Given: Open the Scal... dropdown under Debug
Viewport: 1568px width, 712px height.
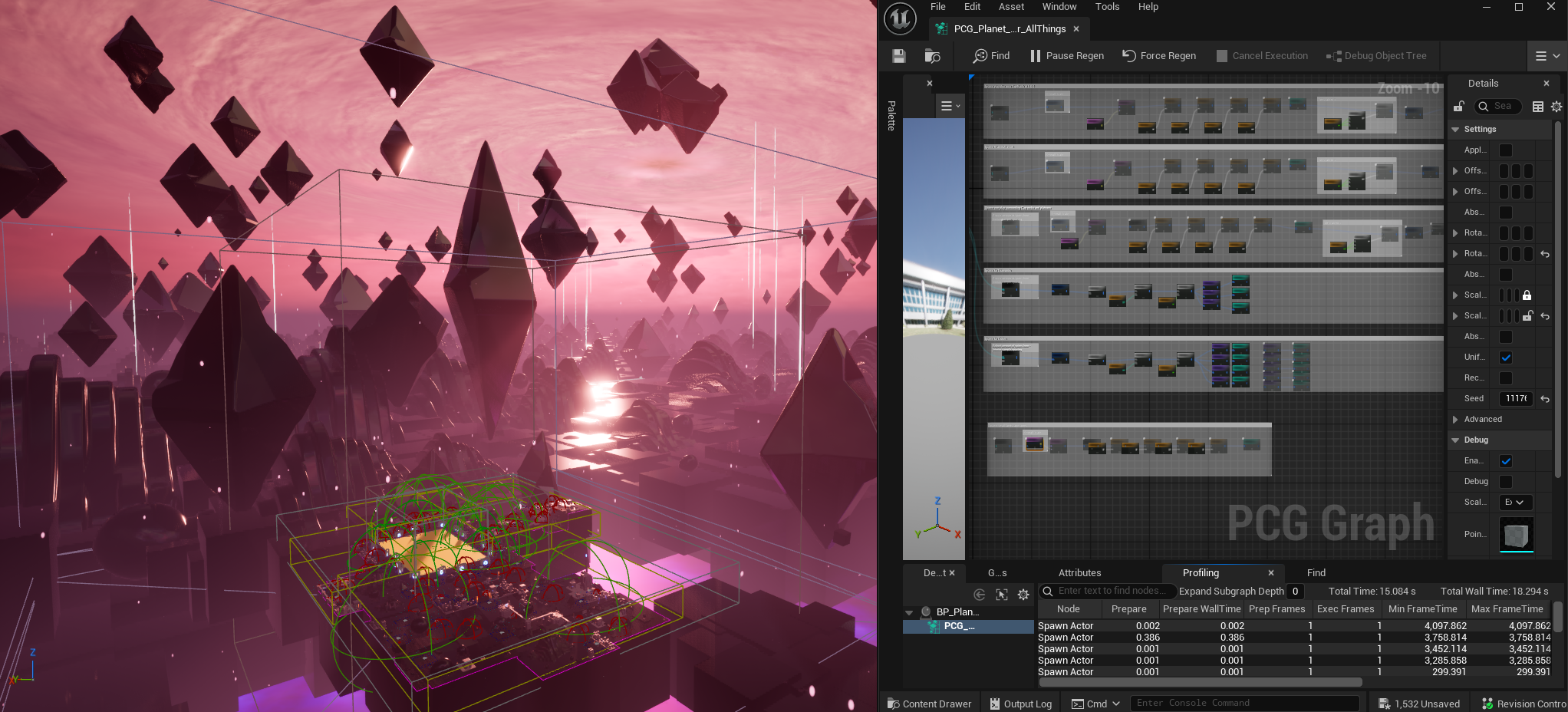Looking at the screenshot, I should point(1516,503).
